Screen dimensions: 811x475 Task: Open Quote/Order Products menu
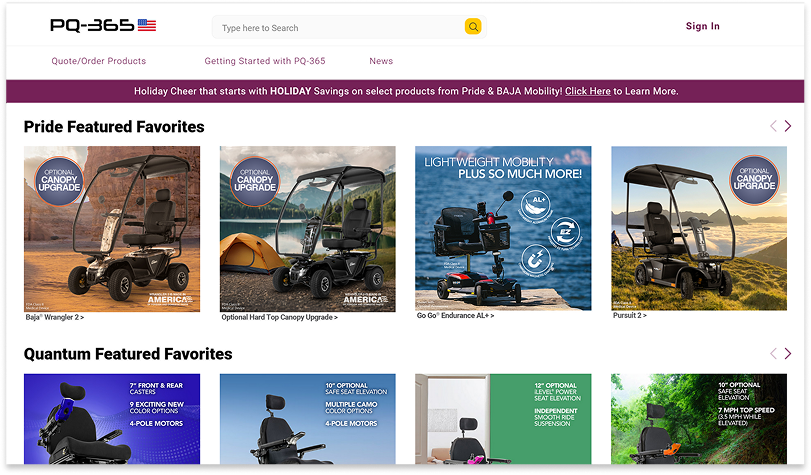98,61
